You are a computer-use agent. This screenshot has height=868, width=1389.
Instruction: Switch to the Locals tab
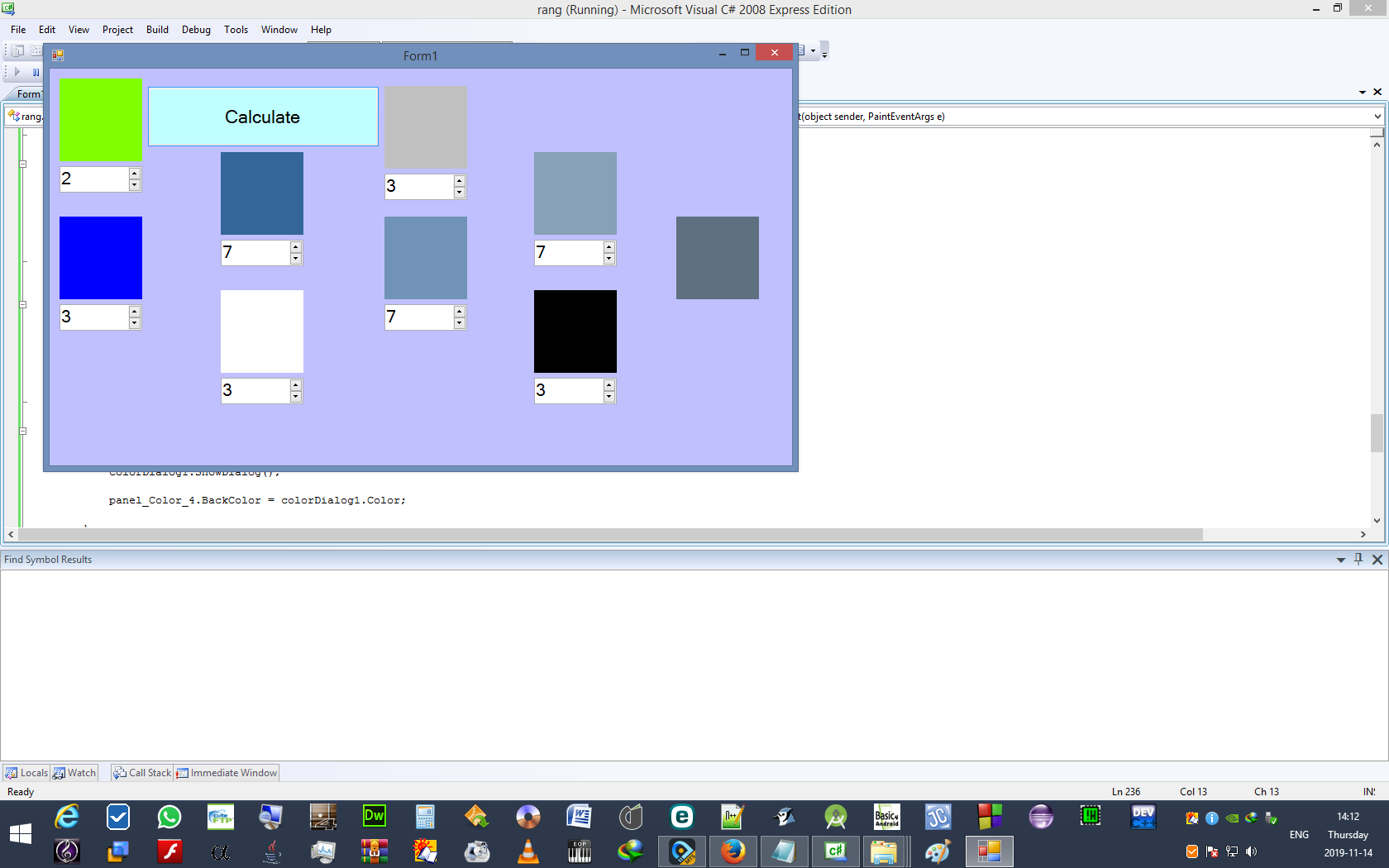26,773
